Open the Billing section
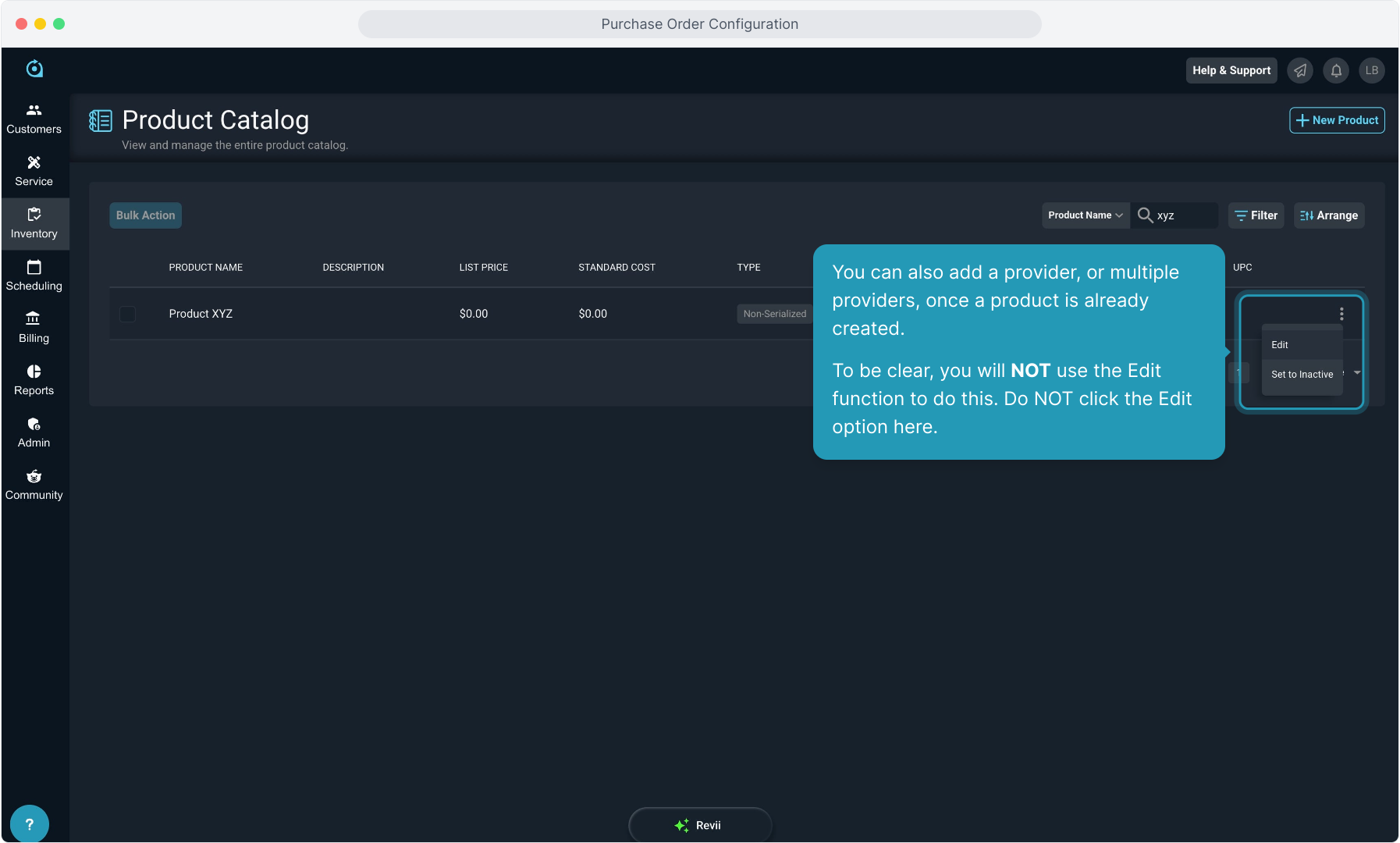1400x843 pixels. tap(34, 328)
